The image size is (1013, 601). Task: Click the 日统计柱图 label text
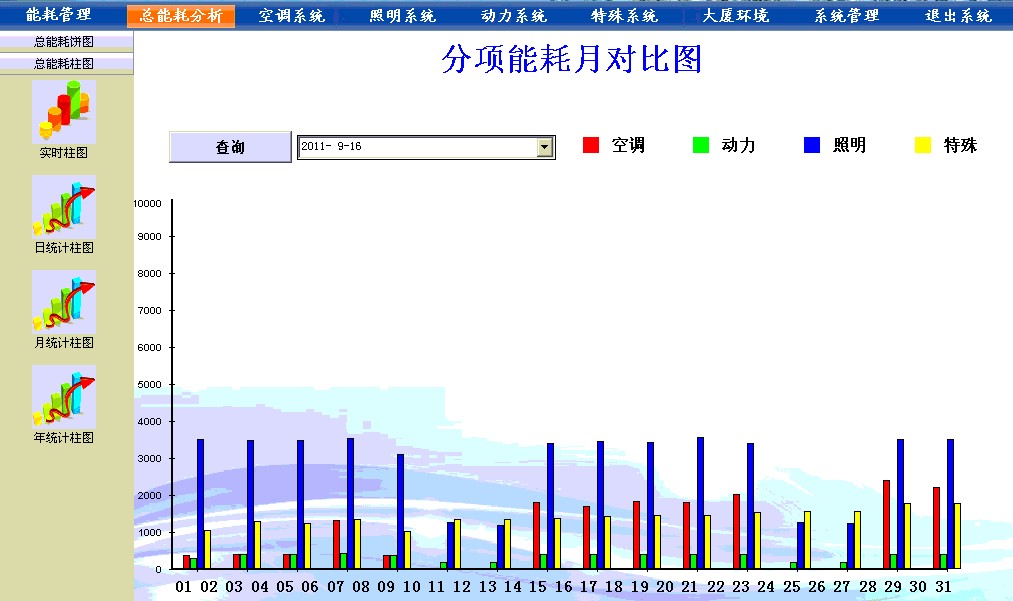(64, 248)
